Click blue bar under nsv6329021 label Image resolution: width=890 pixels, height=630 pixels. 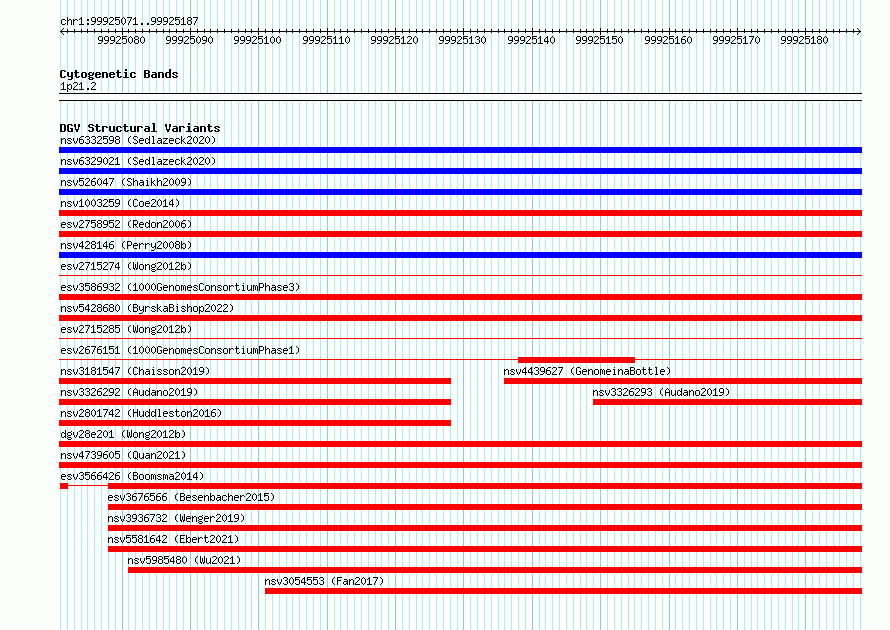coord(460,171)
